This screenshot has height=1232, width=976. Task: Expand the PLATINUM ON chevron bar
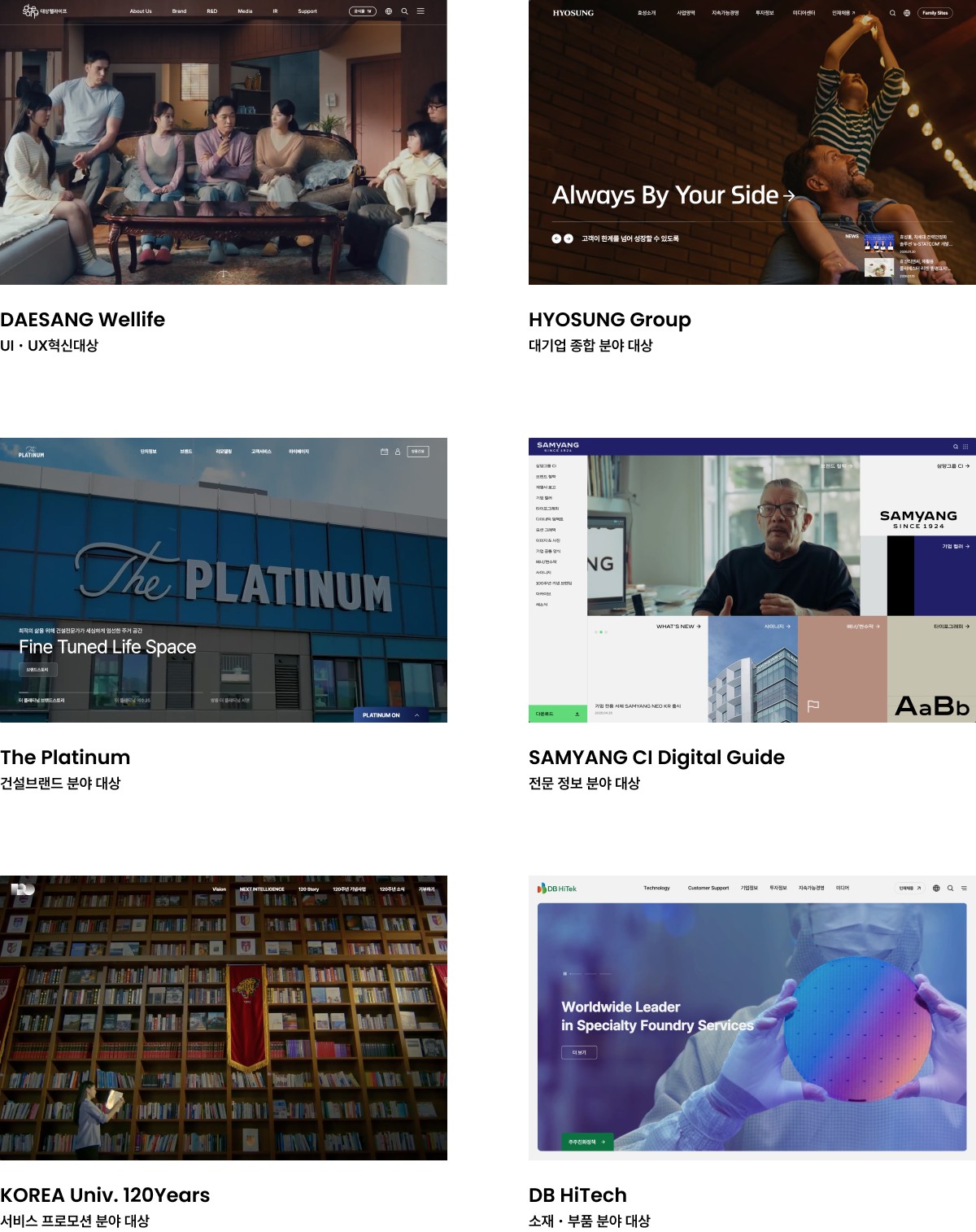391,715
